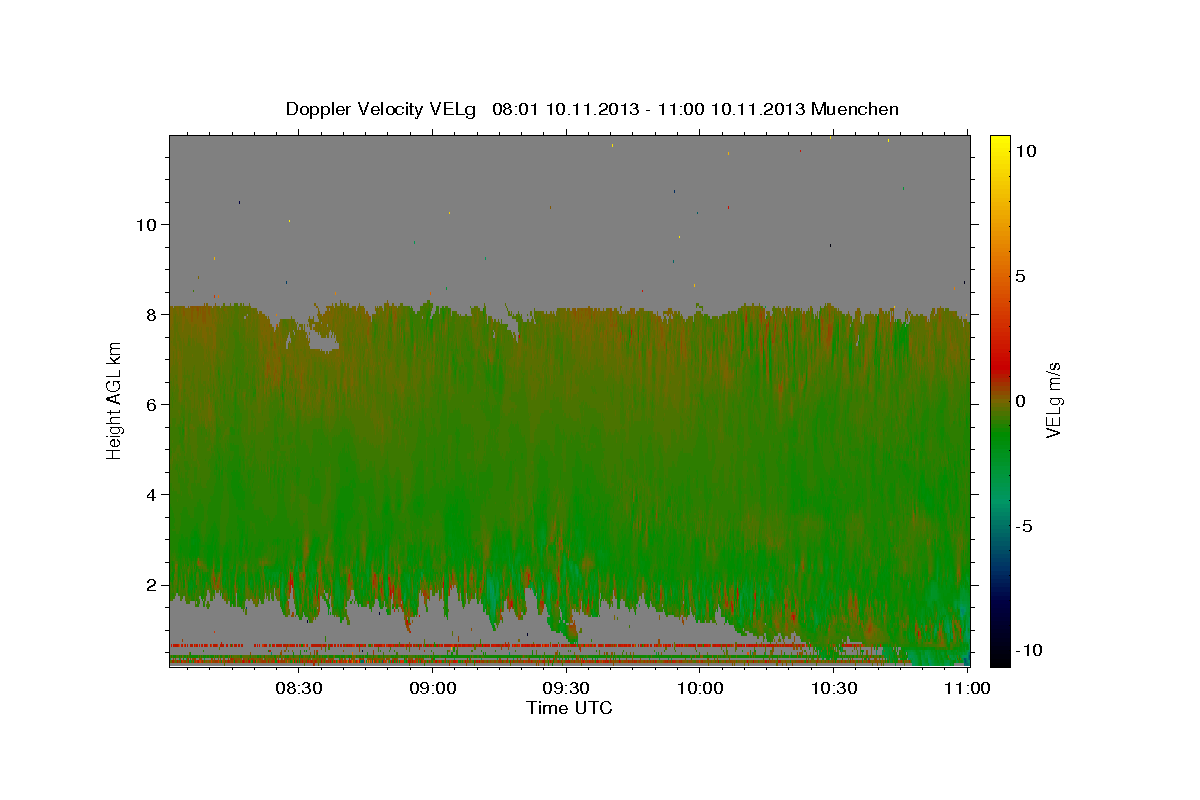Click the 'Height AGL km' axis label
1200x800 pixels.
(115, 400)
